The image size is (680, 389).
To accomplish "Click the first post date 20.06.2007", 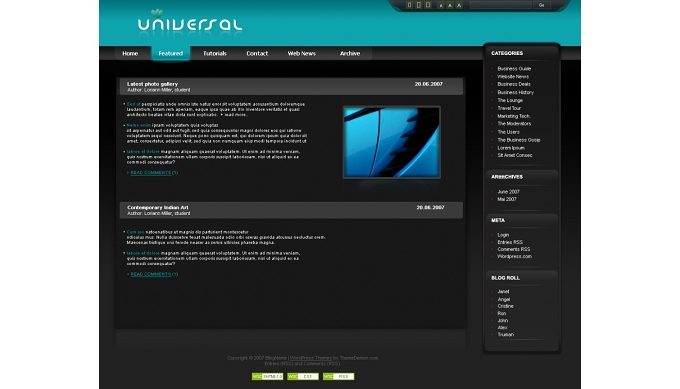I will coord(428,84).
